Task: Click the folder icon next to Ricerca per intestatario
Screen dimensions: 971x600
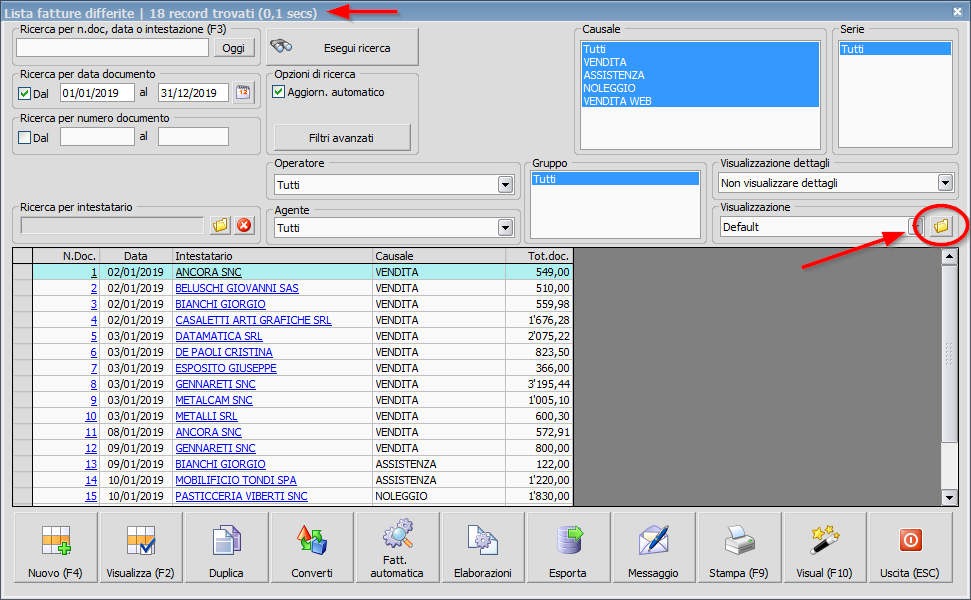Action: tap(220, 225)
